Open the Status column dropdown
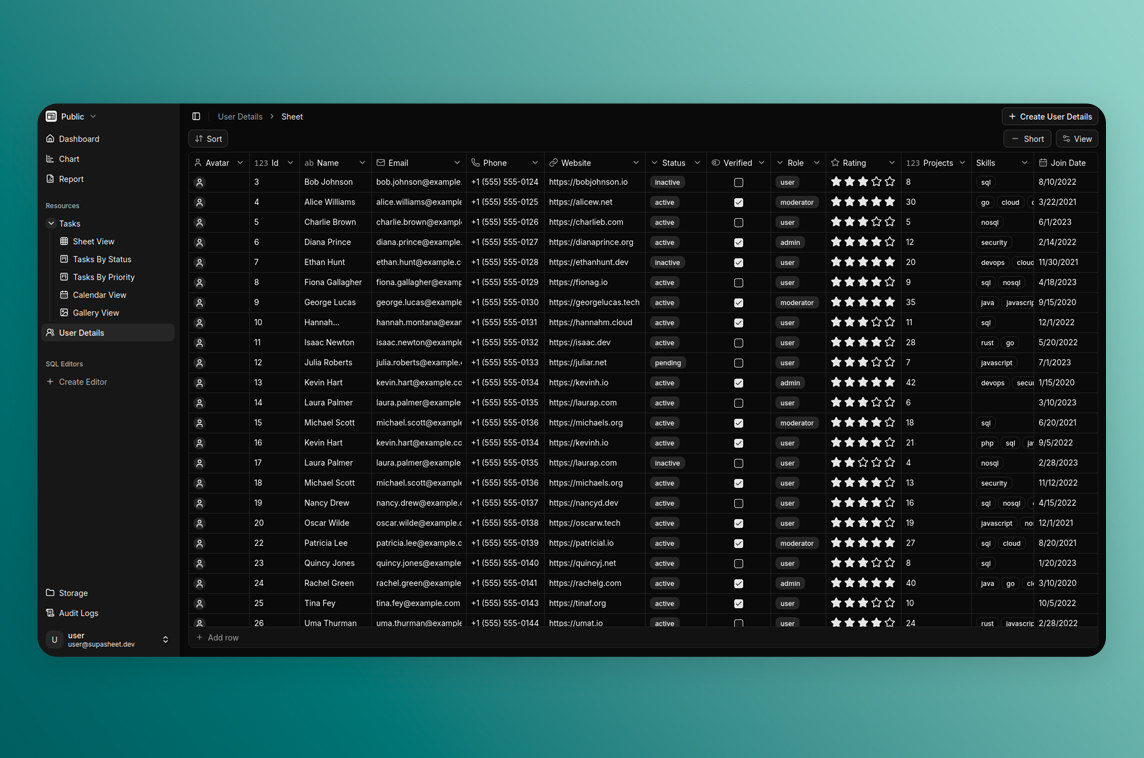This screenshot has height=758, width=1144. tap(697, 163)
